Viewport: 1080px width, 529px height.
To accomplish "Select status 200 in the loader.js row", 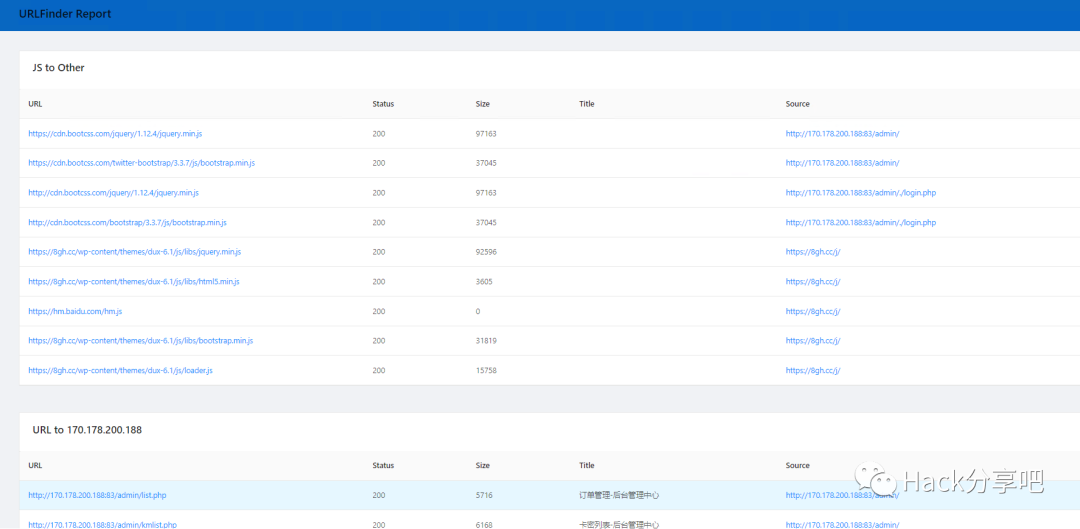I will pos(379,371).
